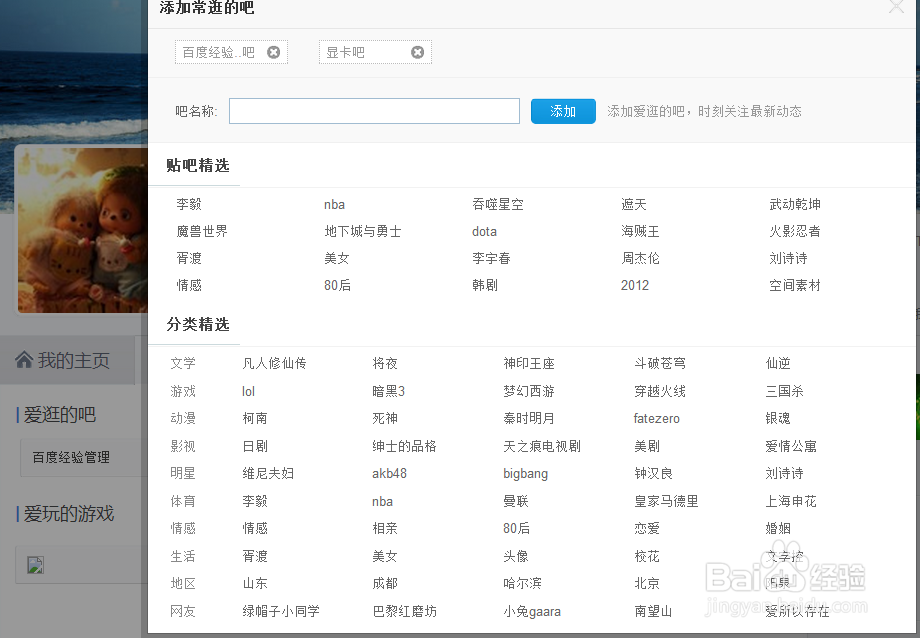This screenshot has width=920, height=638.
Task: Select the 影视 category label
Action: (183, 446)
